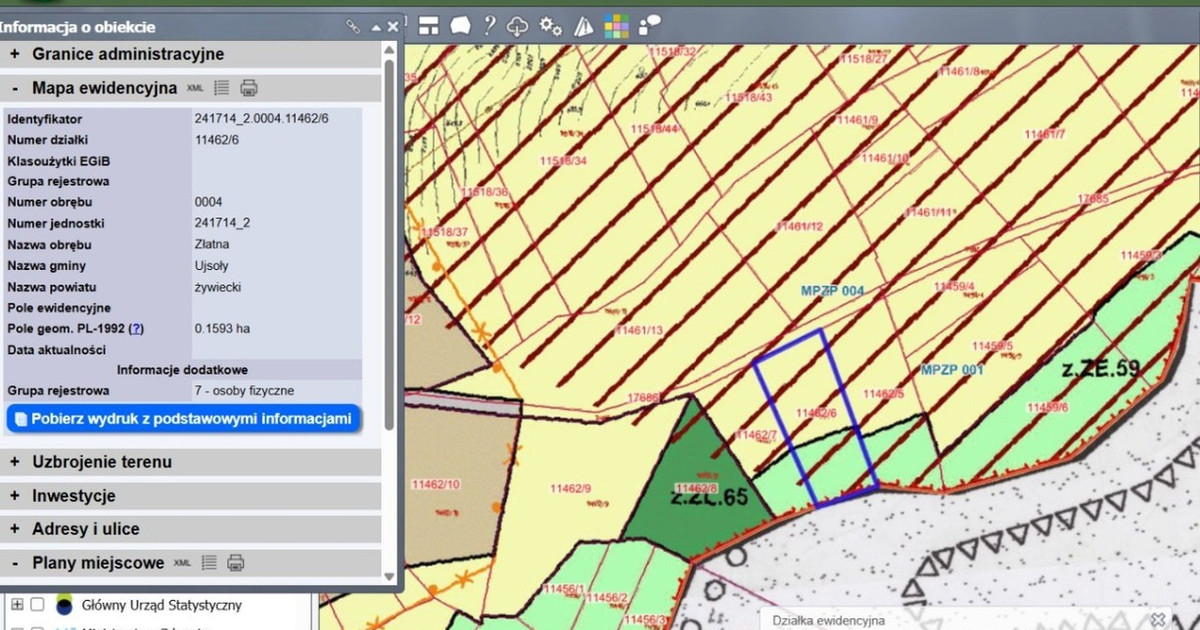
Task: Close the Działka ewidencyjna popup at bottom
Action: (1158, 621)
